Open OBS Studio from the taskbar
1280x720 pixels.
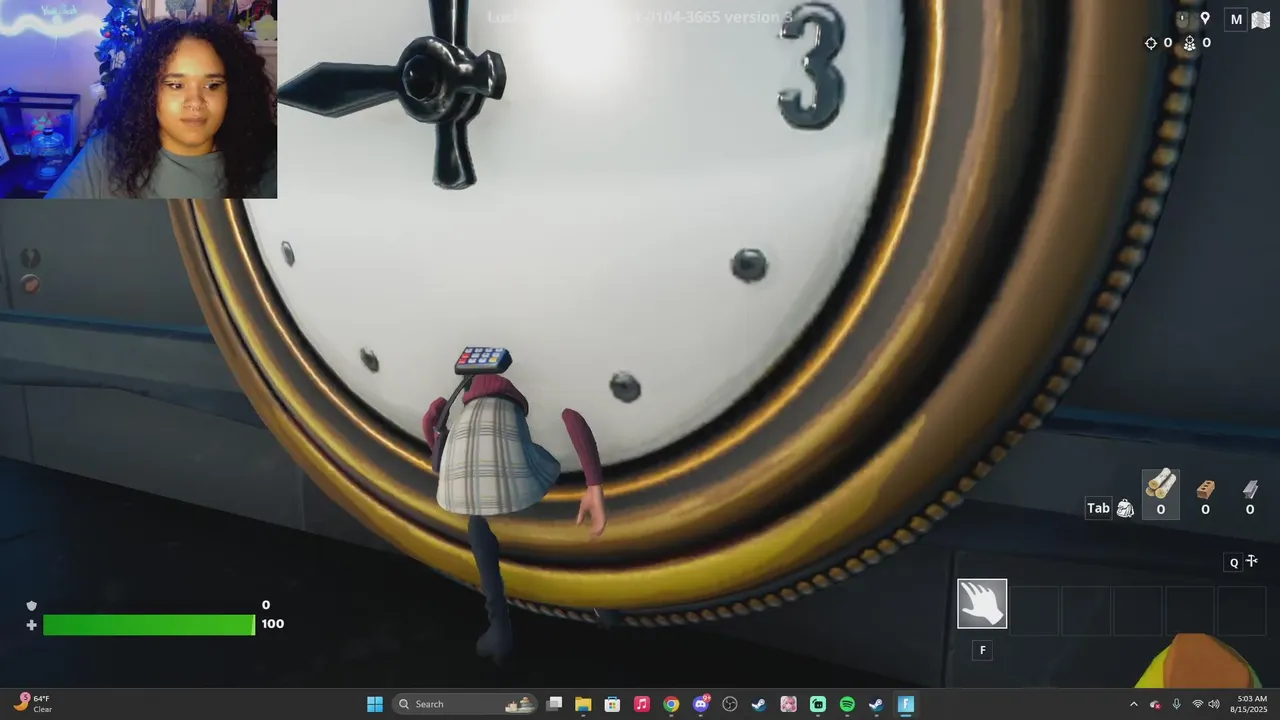pyautogui.click(x=730, y=704)
